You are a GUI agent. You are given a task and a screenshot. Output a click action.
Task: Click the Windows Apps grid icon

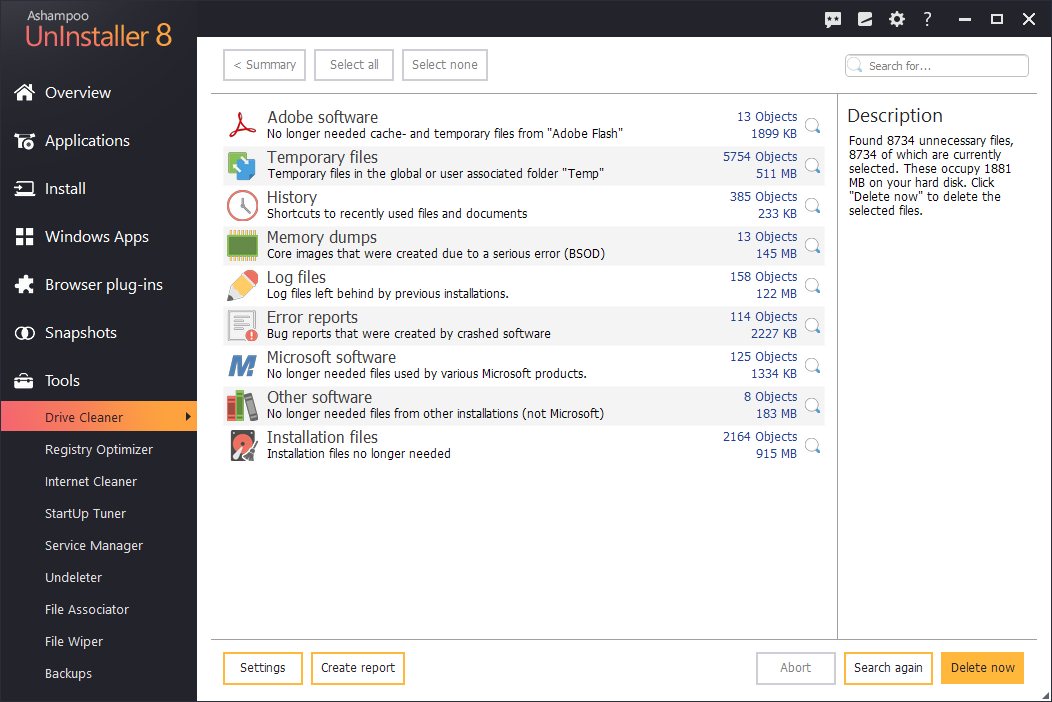point(24,236)
